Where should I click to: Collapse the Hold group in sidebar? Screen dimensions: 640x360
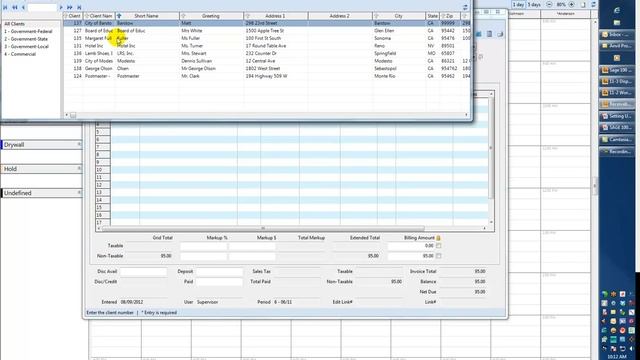click(79, 169)
